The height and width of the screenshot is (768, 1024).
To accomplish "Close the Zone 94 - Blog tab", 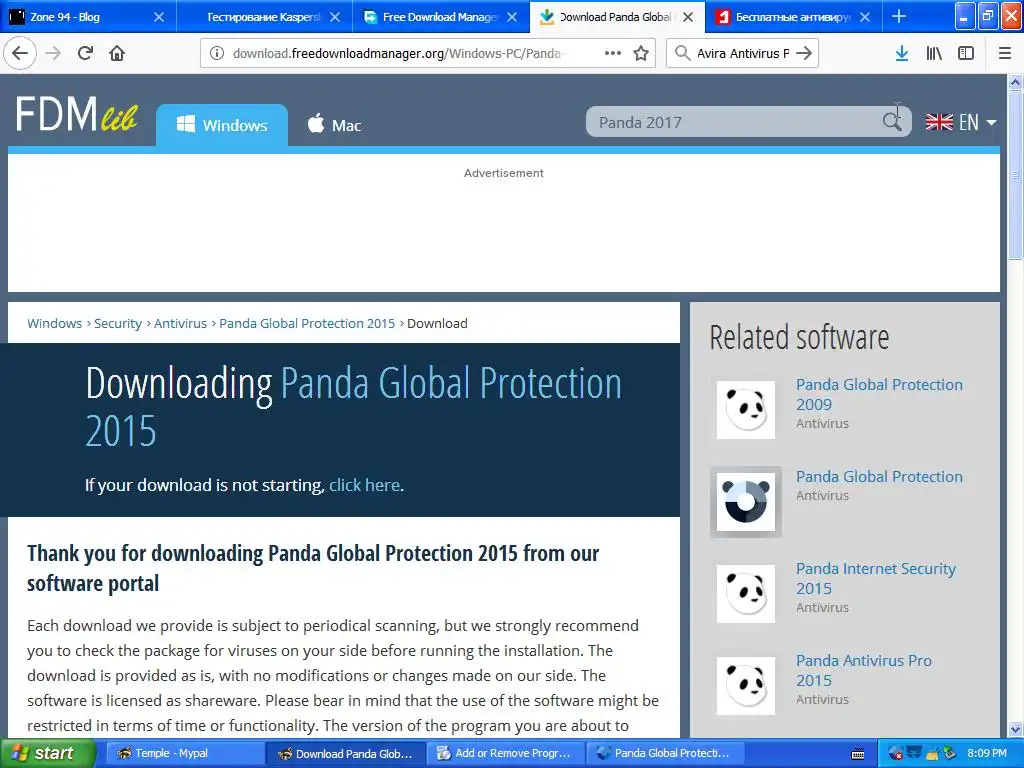I will (x=159, y=17).
